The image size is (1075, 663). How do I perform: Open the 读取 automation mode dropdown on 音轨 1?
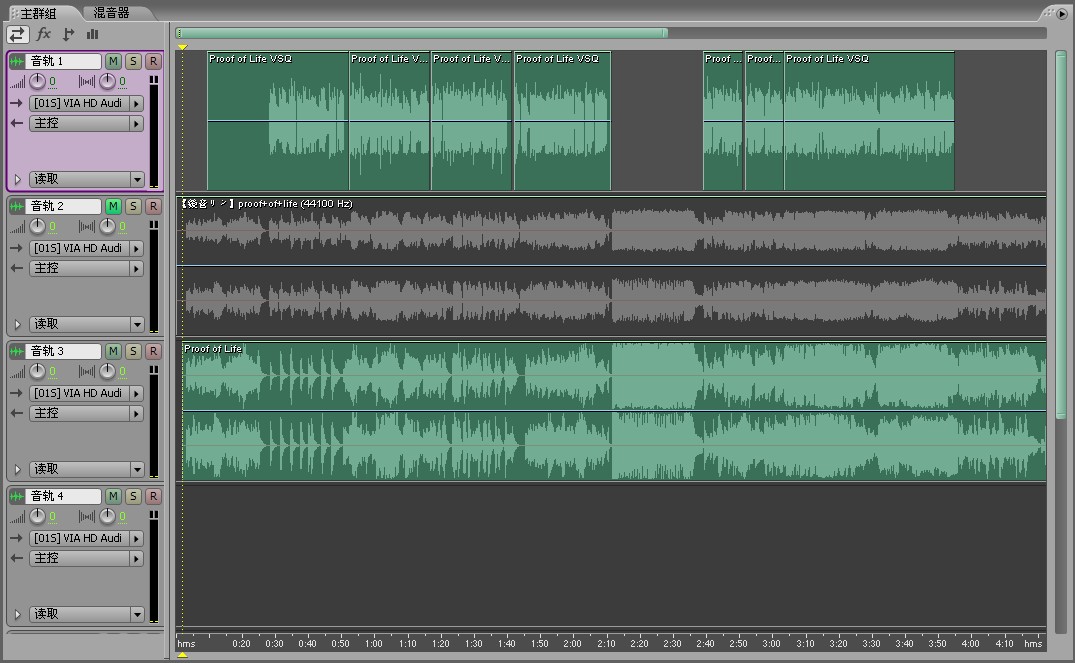(86, 180)
